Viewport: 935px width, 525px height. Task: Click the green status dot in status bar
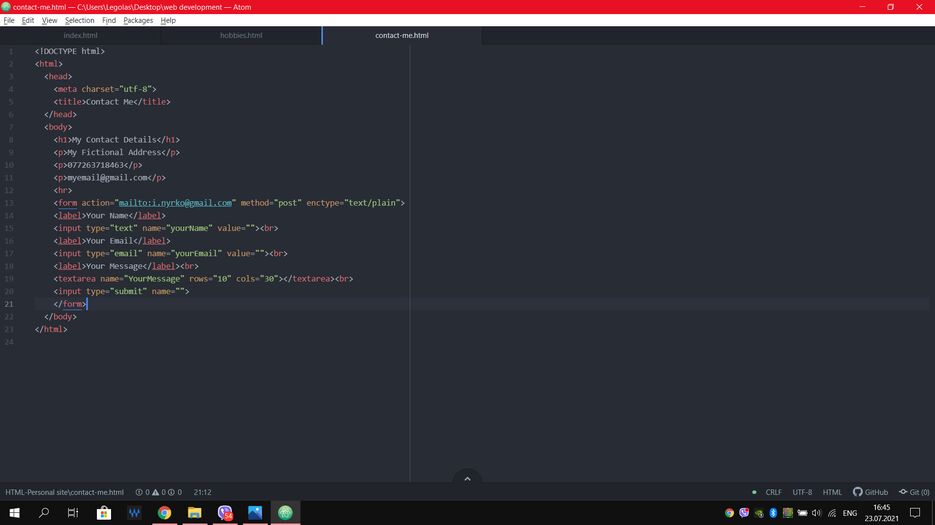[x=754, y=492]
